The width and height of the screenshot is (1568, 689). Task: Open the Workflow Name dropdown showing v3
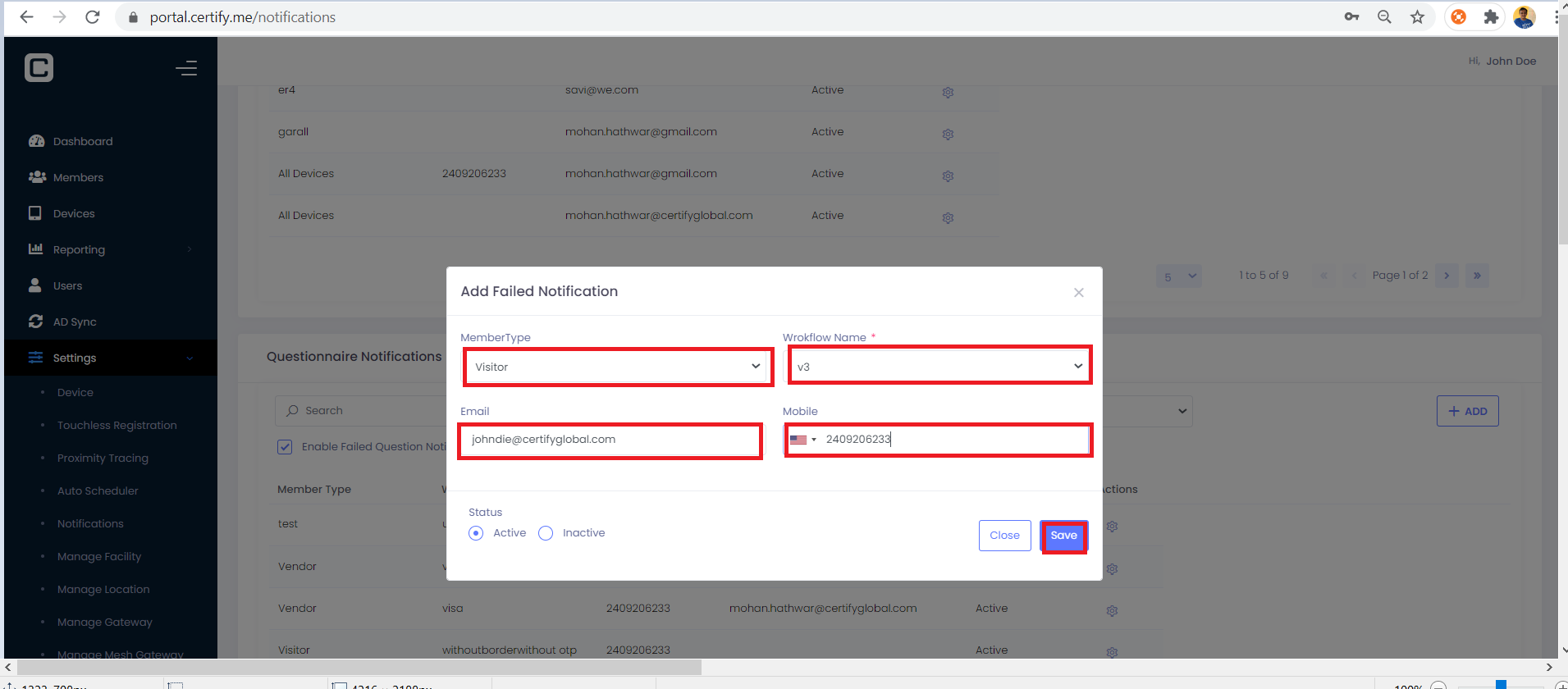[x=939, y=366]
